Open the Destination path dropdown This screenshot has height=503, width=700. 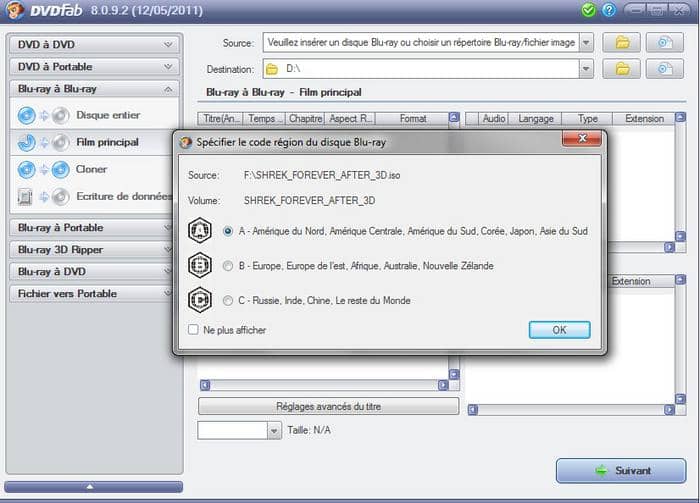tap(586, 69)
